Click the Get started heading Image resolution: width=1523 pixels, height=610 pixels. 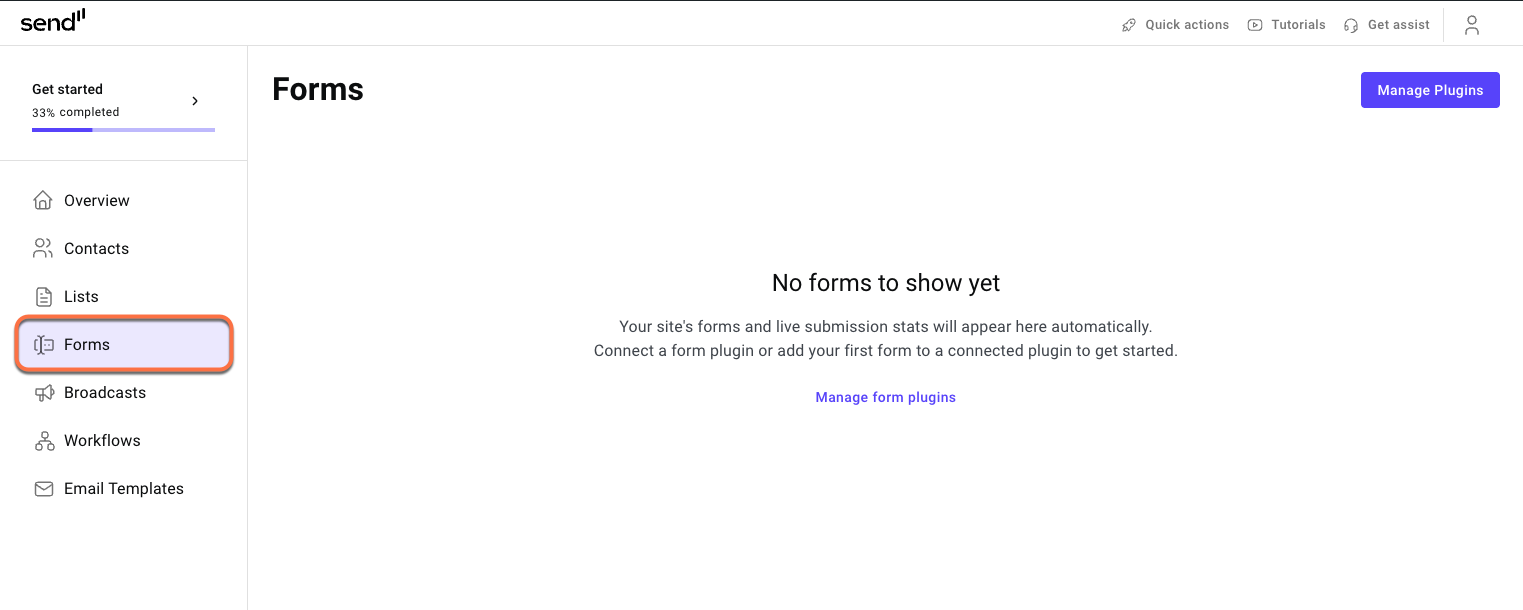pyautogui.click(x=67, y=89)
